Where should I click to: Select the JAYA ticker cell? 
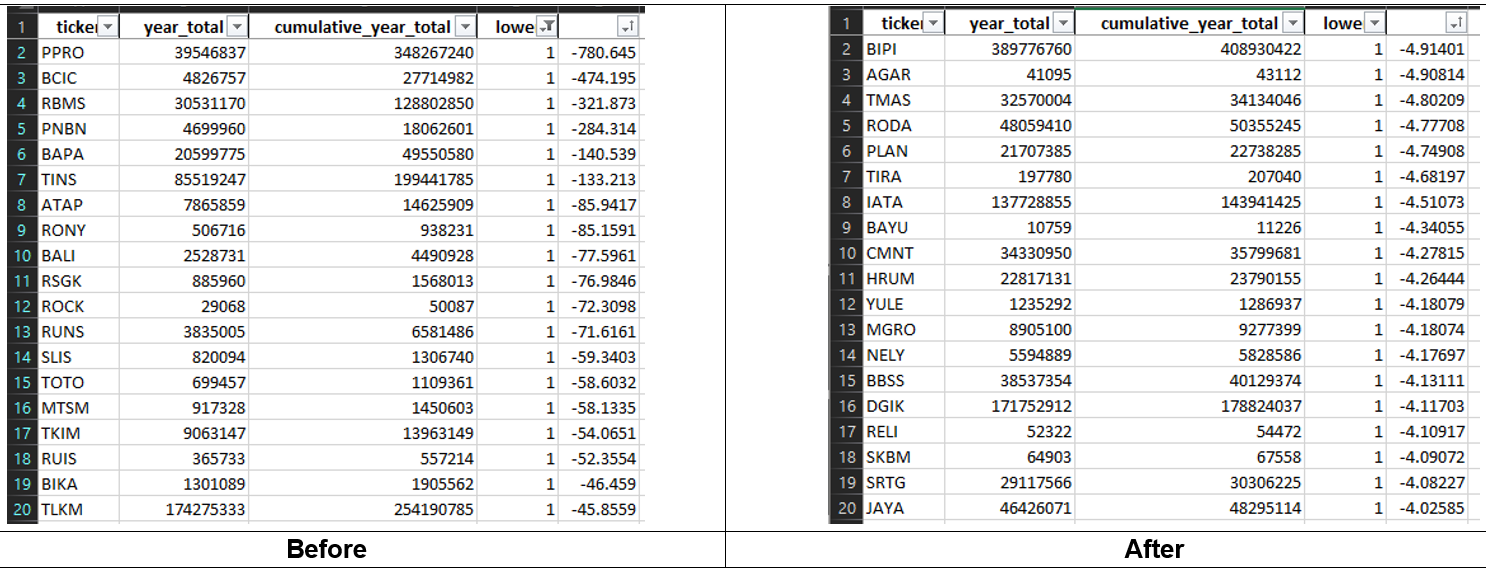click(x=903, y=508)
